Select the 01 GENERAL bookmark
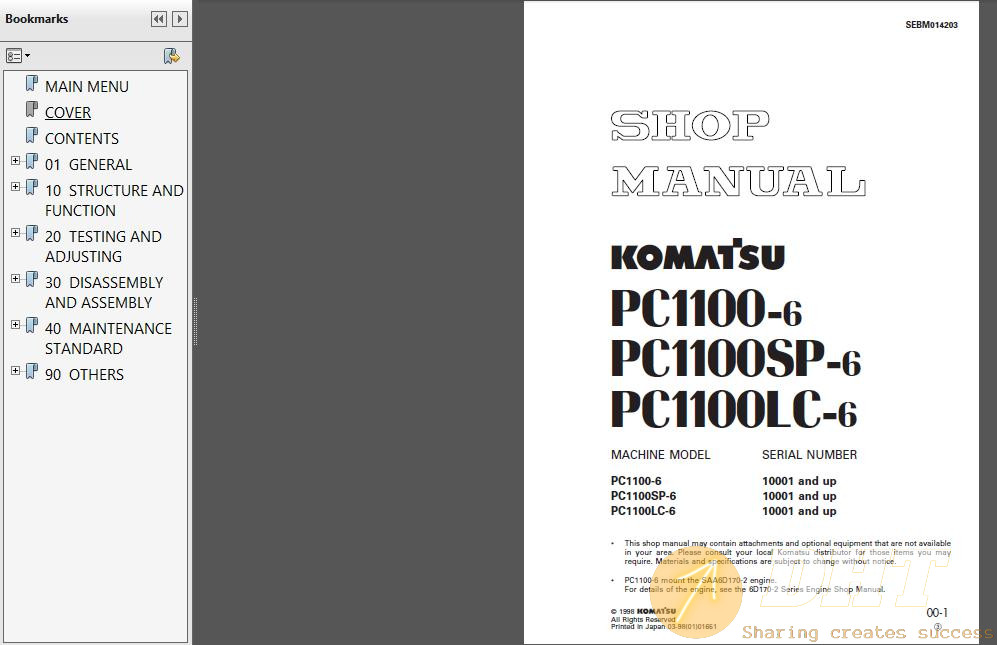Screen dimensions: 997x645 pyautogui.click(x=88, y=165)
